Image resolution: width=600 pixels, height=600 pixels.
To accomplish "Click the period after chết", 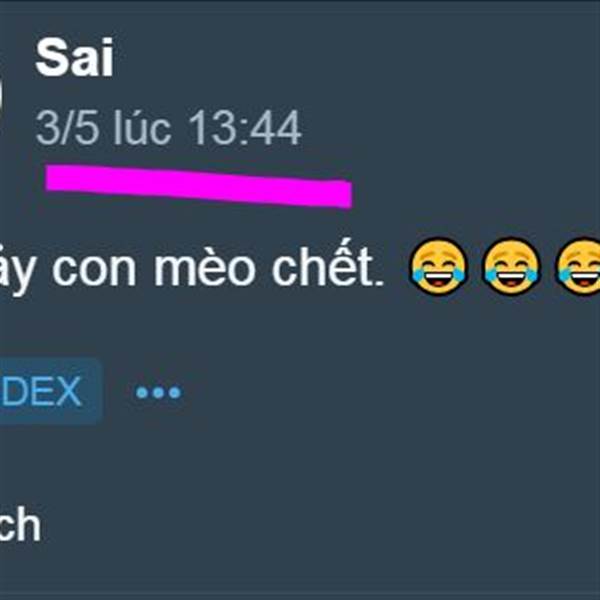I will click(379, 283).
